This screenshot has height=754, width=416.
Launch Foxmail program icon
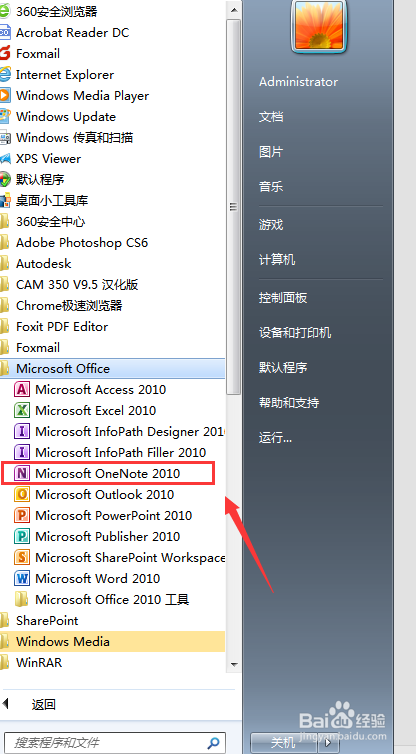click(x=4, y=53)
